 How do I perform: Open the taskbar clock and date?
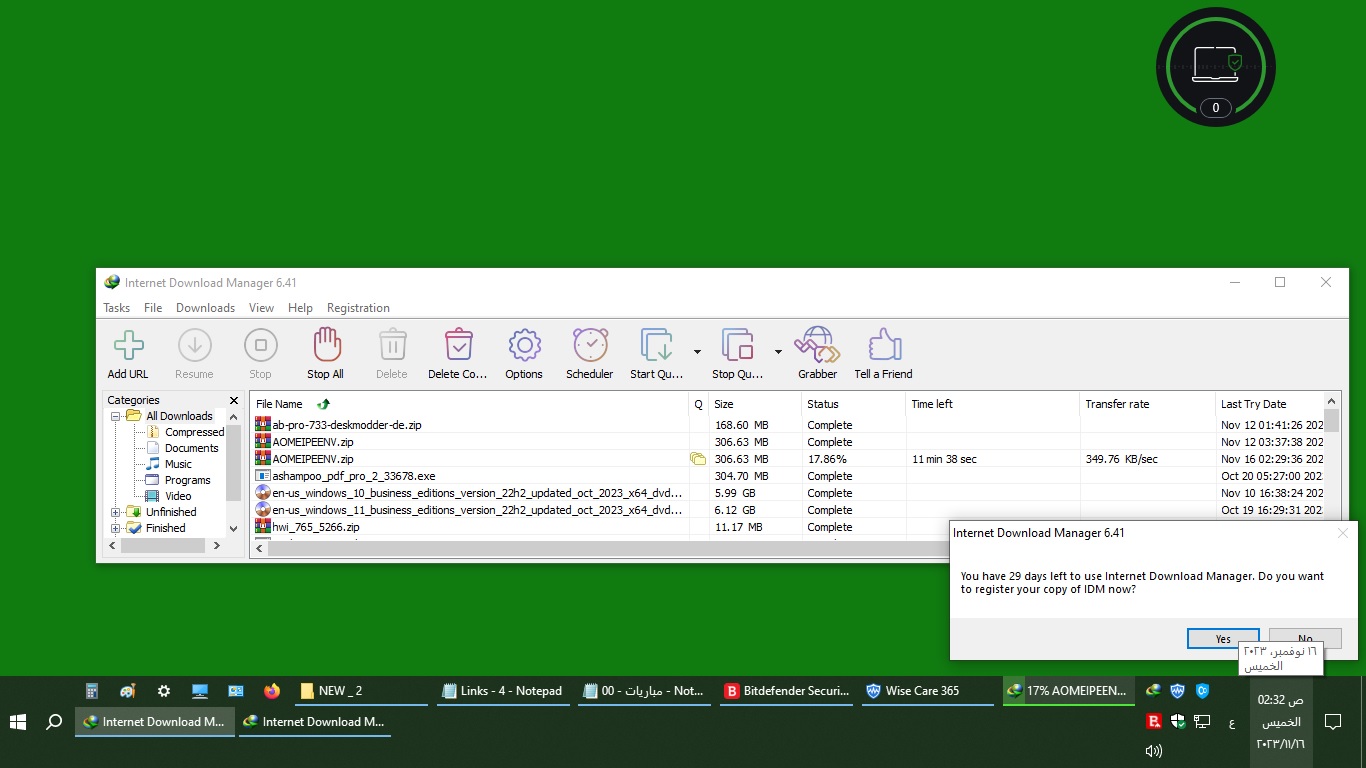tap(1280, 721)
